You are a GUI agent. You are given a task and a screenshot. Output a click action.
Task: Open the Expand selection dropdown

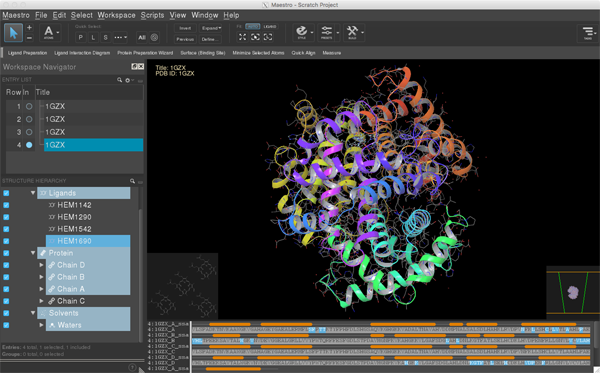[211, 28]
